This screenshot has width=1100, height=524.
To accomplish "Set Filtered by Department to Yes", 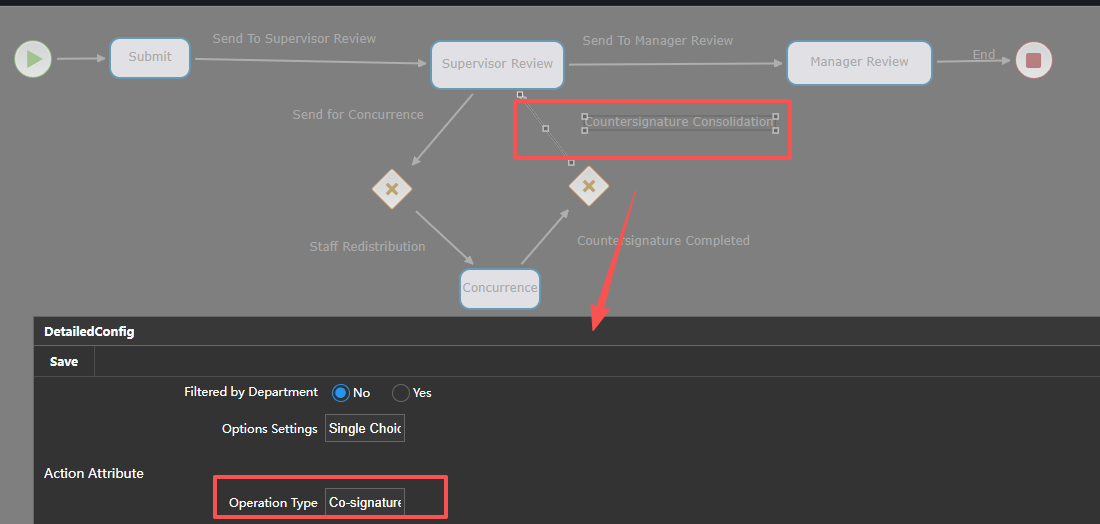I will tap(401, 393).
